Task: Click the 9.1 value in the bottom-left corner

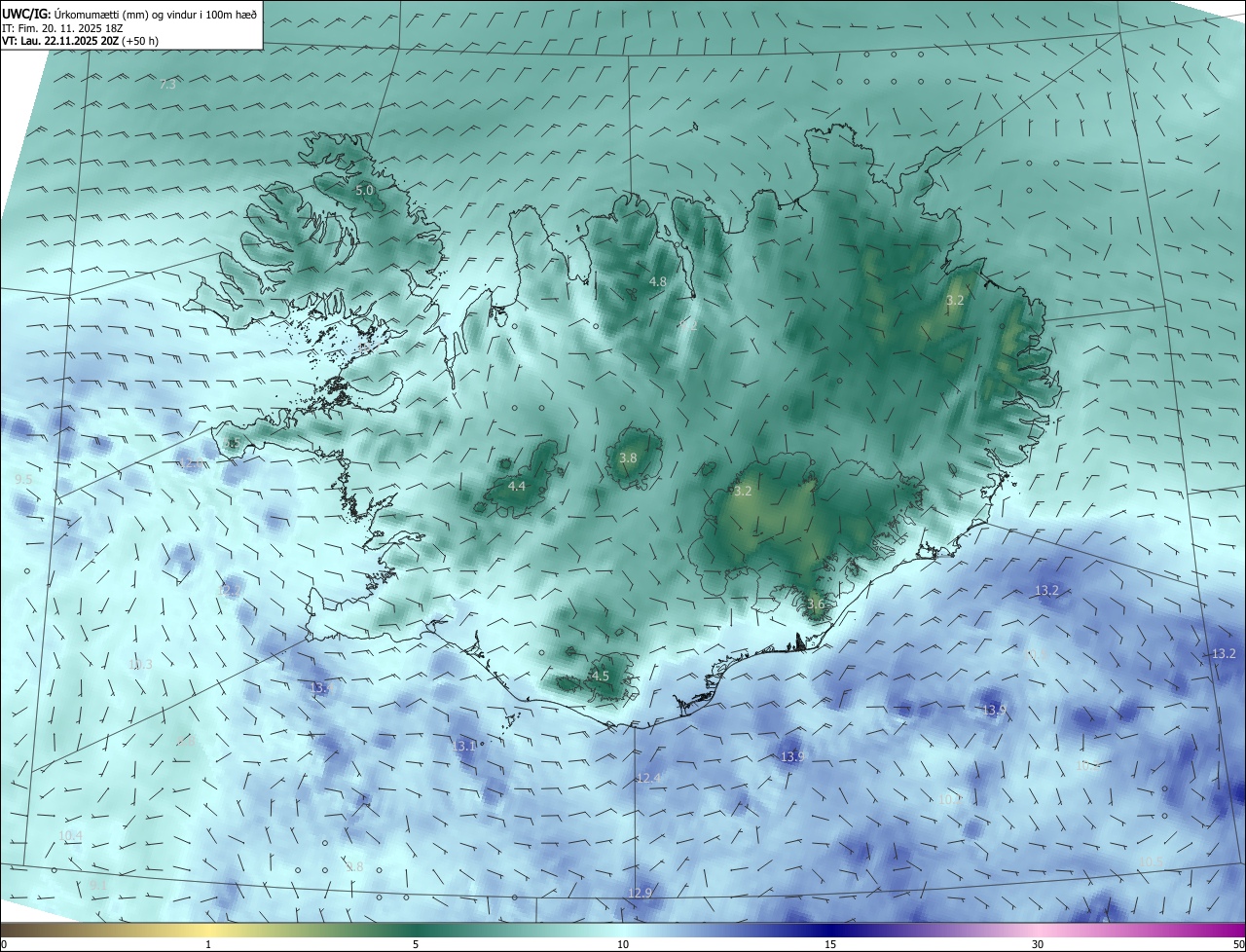Action: (97, 885)
